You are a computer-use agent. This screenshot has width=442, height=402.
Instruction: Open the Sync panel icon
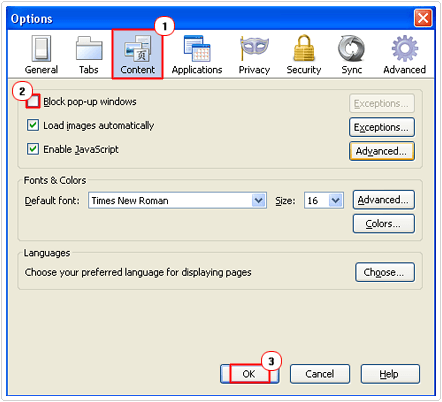point(351,49)
